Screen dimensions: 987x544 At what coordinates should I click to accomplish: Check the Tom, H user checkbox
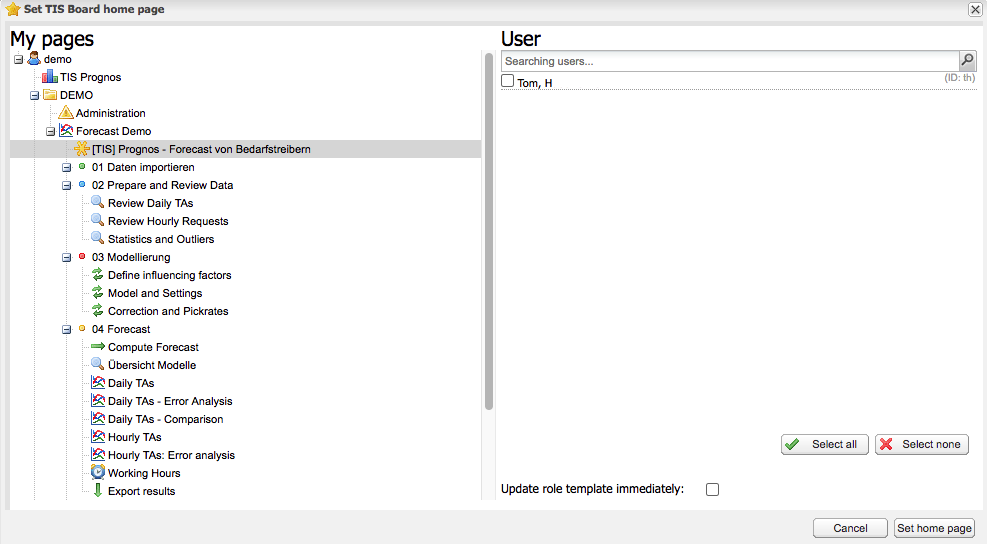point(507,81)
